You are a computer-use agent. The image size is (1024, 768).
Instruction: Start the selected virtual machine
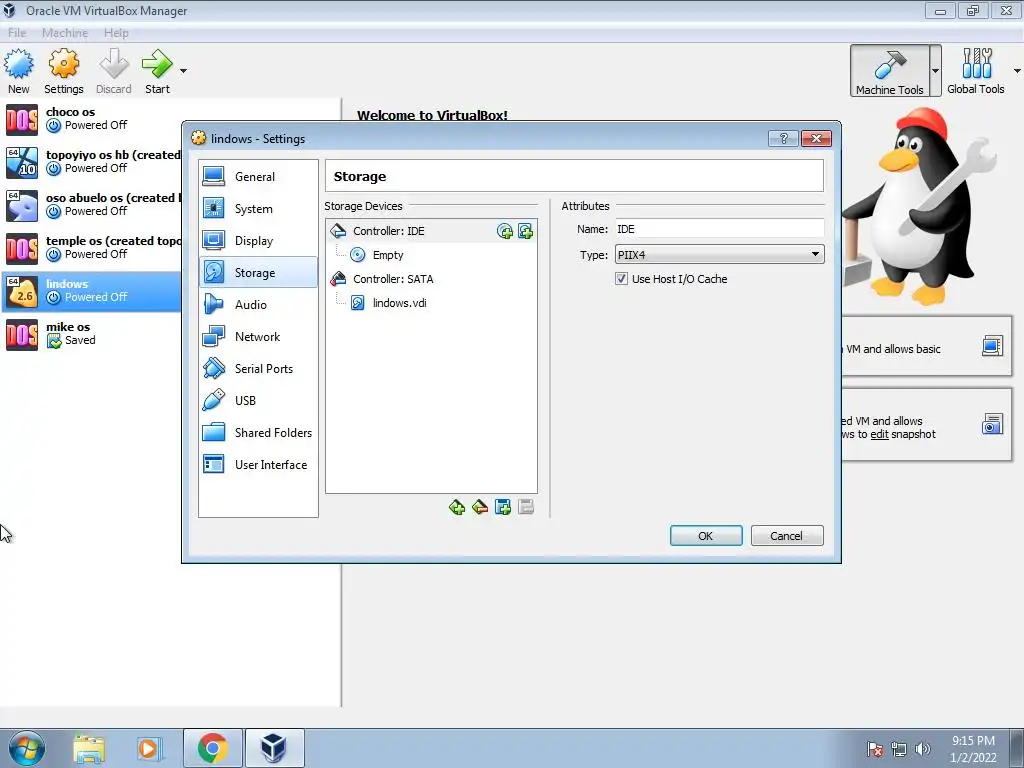157,72
